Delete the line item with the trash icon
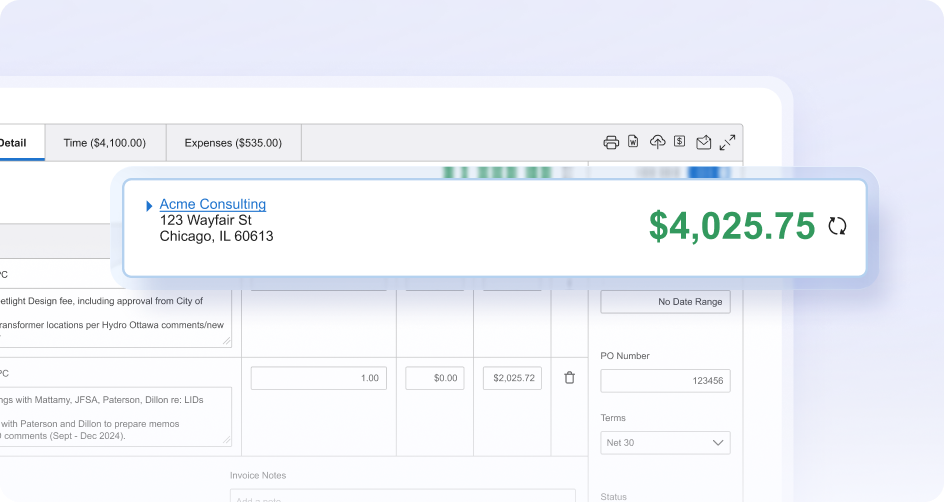Screen dimensions: 944x502 [x=570, y=378]
